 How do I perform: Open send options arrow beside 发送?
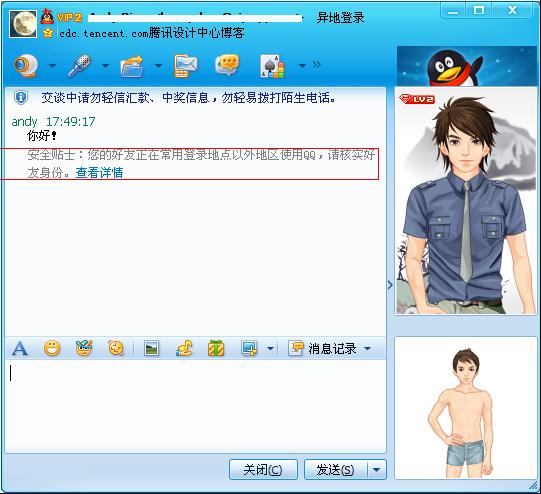coord(377,470)
